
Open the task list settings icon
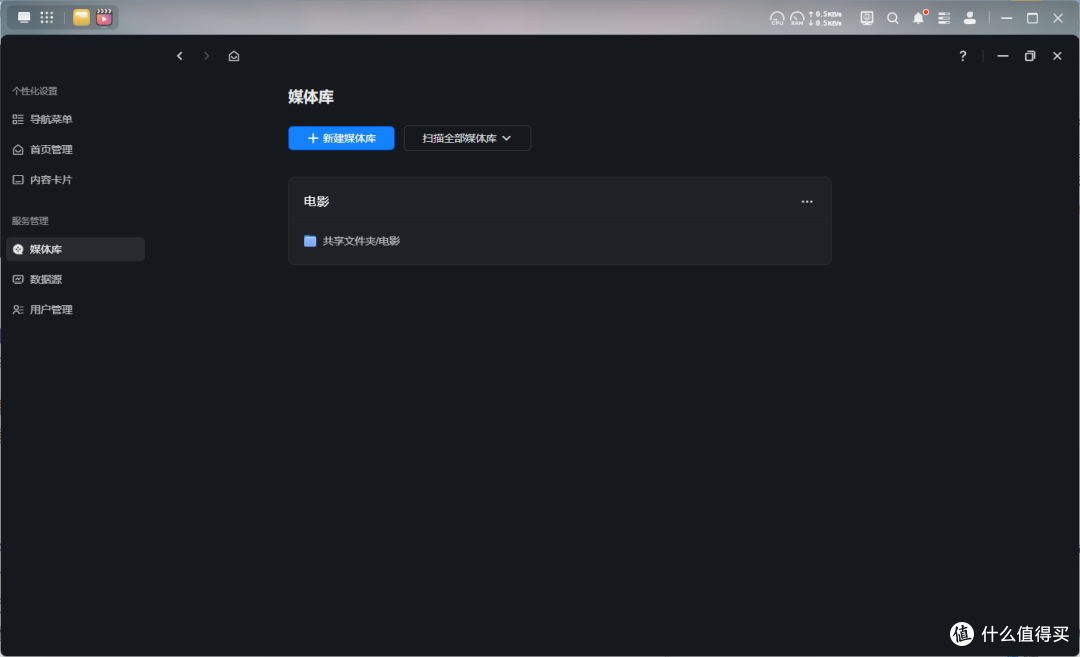point(944,19)
